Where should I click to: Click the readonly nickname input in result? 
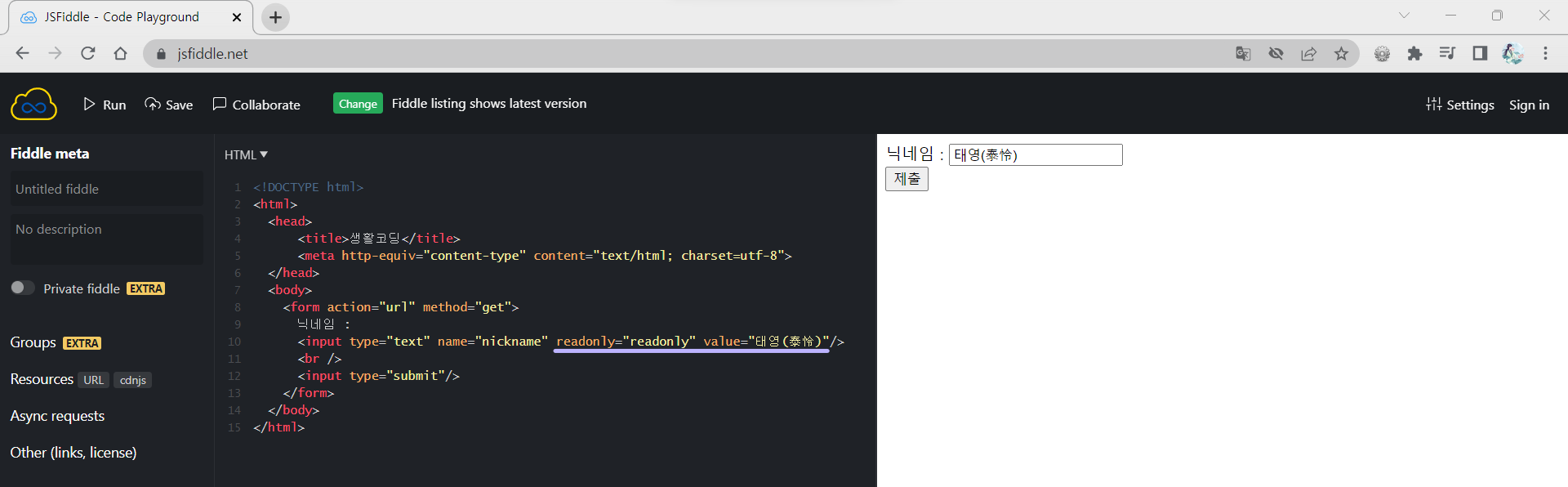coord(1036,154)
